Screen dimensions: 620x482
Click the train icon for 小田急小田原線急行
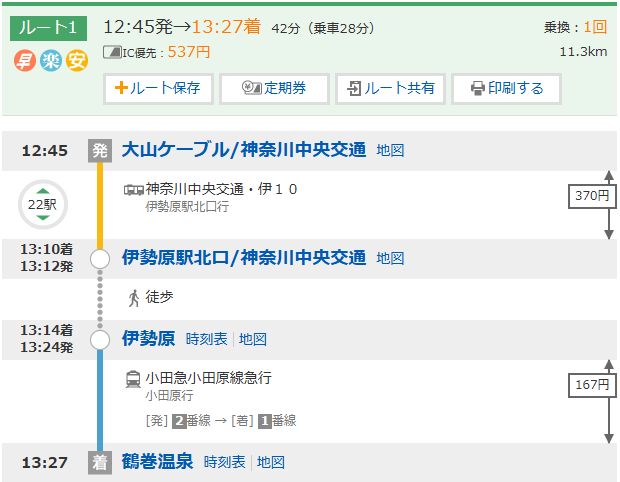tap(133, 378)
